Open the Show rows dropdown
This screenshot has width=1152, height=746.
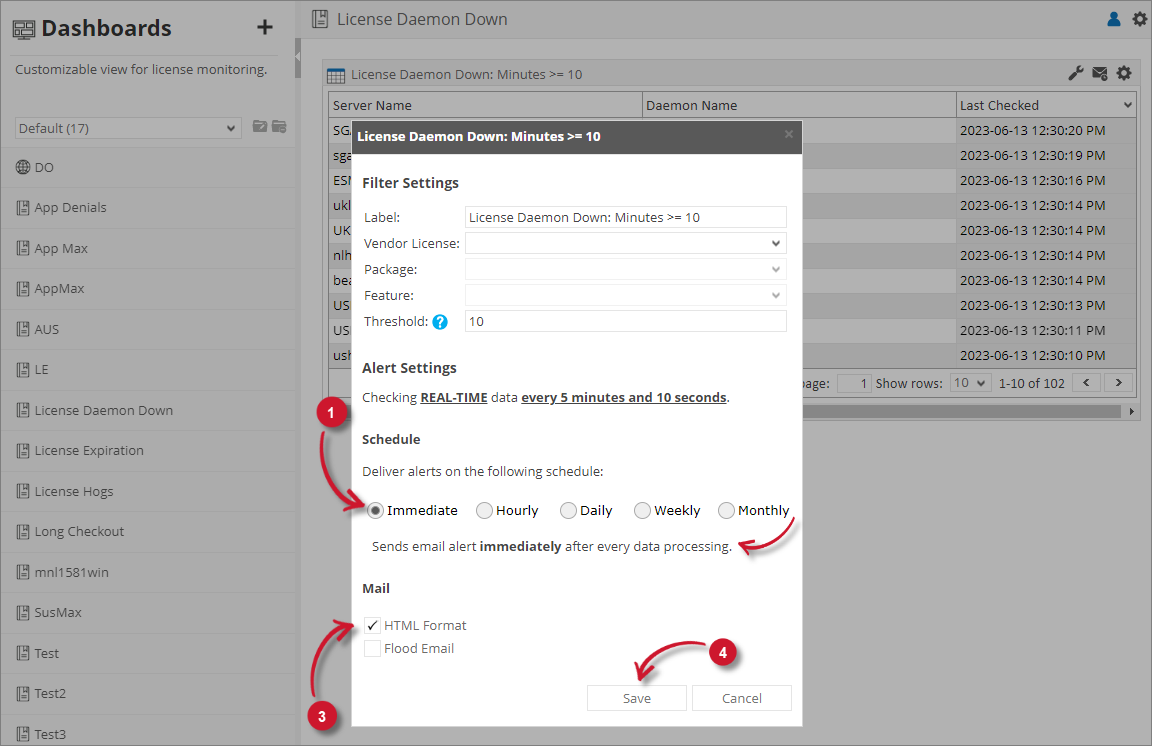(x=971, y=383)
